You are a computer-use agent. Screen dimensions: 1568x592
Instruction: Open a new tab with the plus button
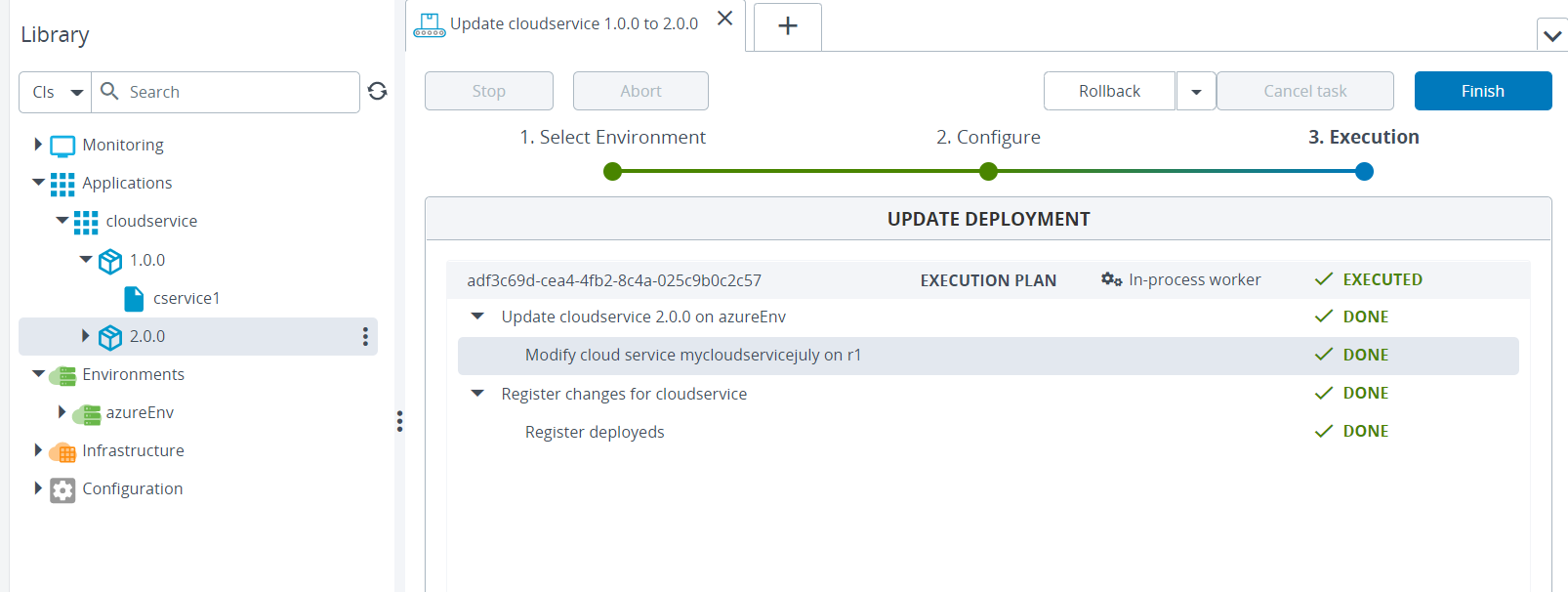(787, 26)
